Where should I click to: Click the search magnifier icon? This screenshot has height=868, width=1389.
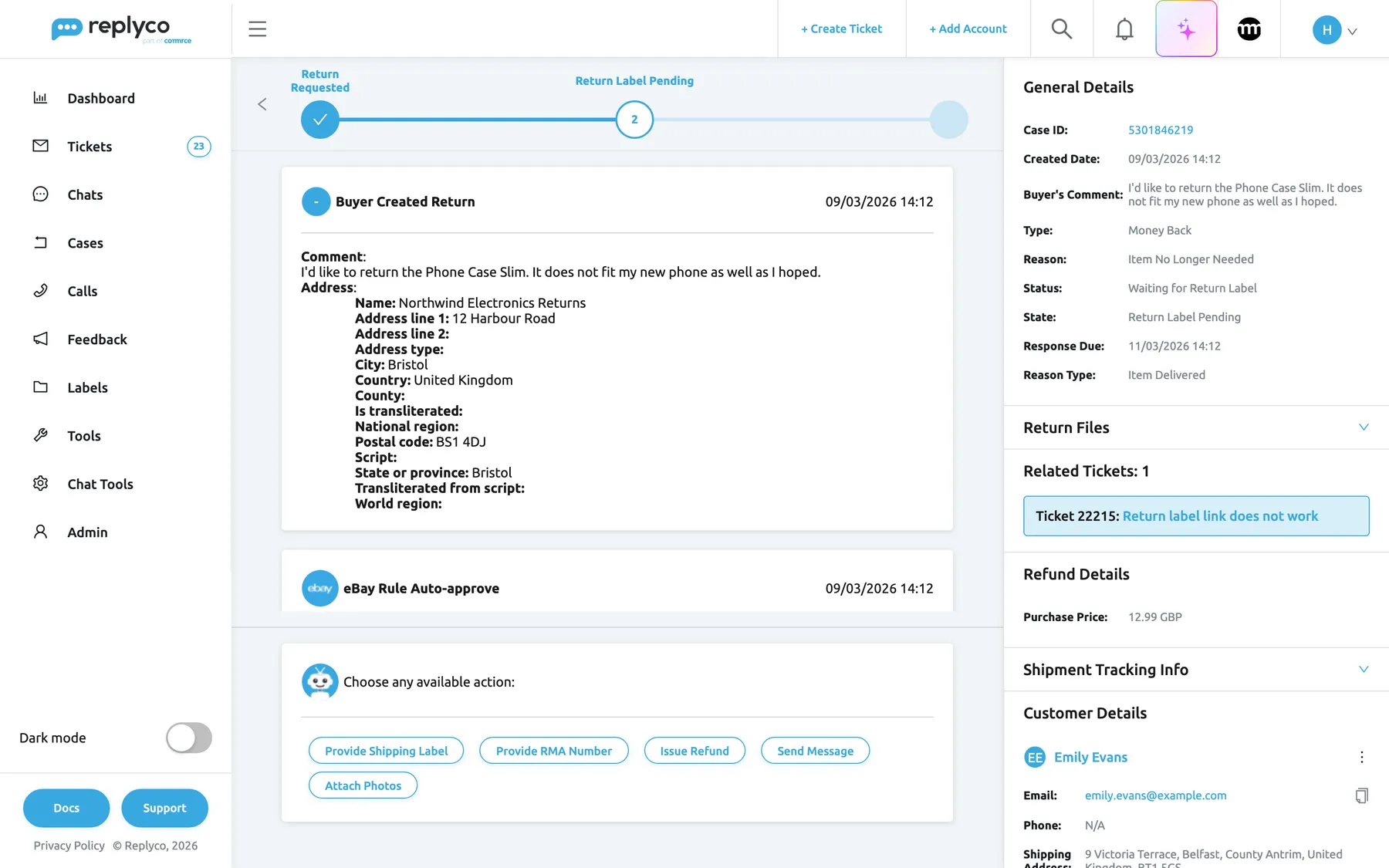coord(1062,29)
